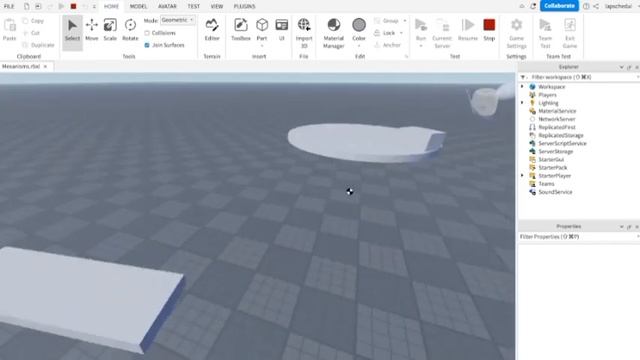This screenshot has height=360, width=640.
Task: Click the play icon in quick access bar
Action: click(62, 6)
